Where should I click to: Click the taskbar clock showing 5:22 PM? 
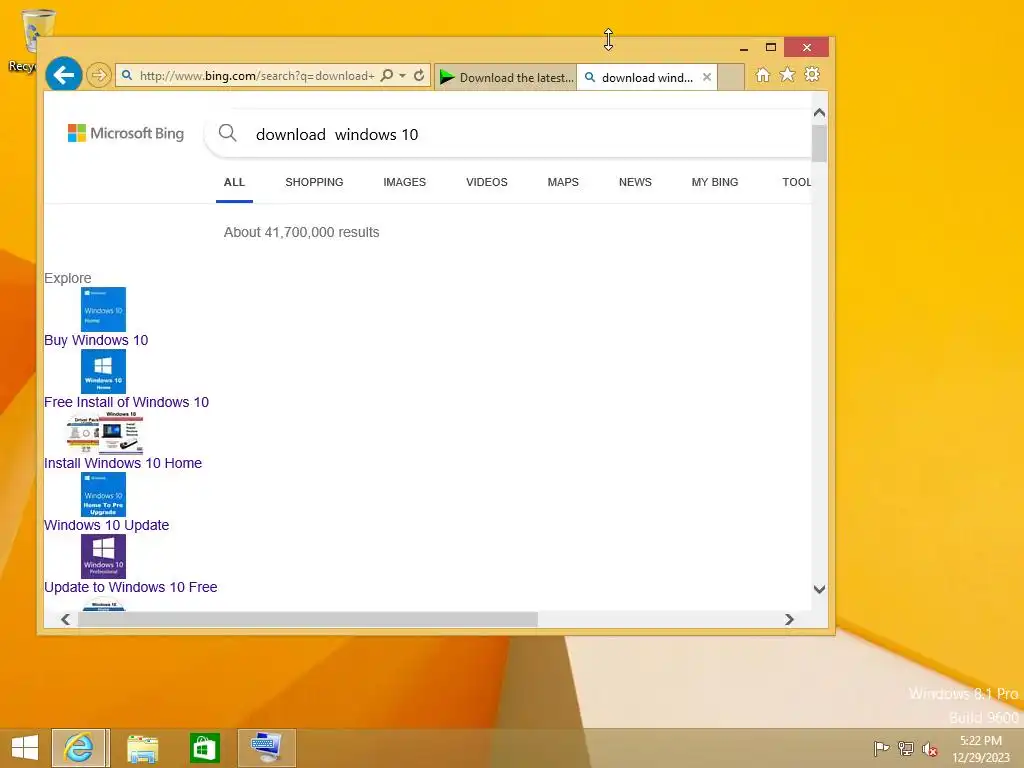980,749
